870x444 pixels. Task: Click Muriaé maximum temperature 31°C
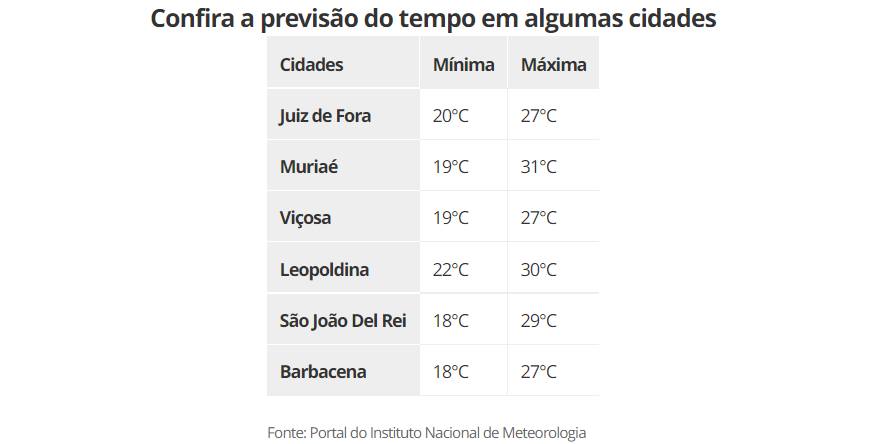point(538,167)
